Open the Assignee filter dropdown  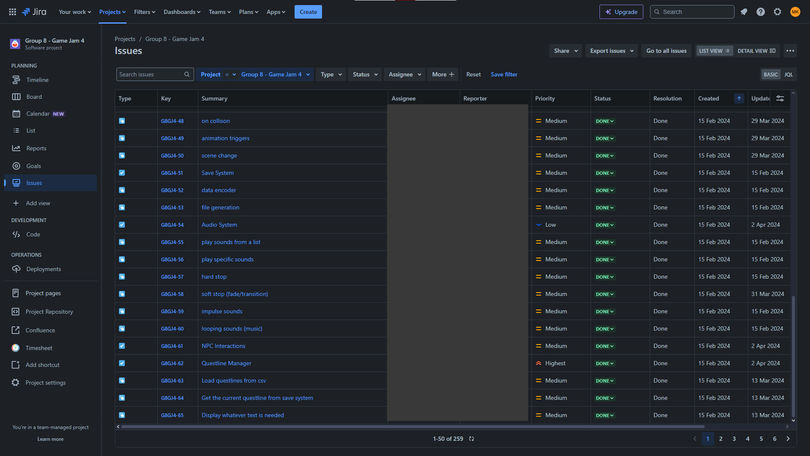(x=404, y=74)
